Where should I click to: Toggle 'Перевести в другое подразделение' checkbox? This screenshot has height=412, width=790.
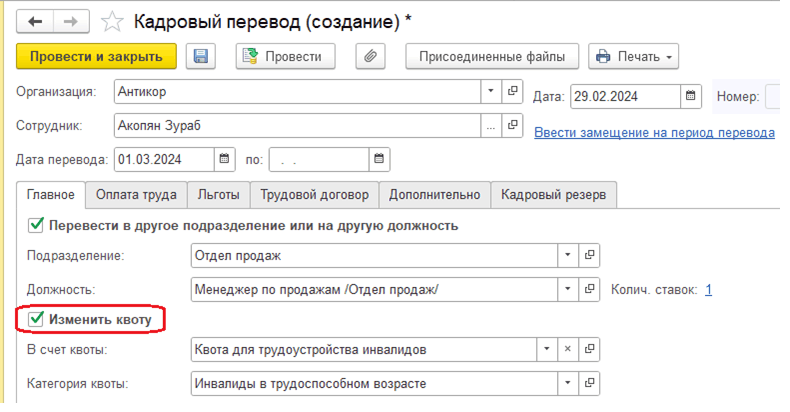(37, 225)
